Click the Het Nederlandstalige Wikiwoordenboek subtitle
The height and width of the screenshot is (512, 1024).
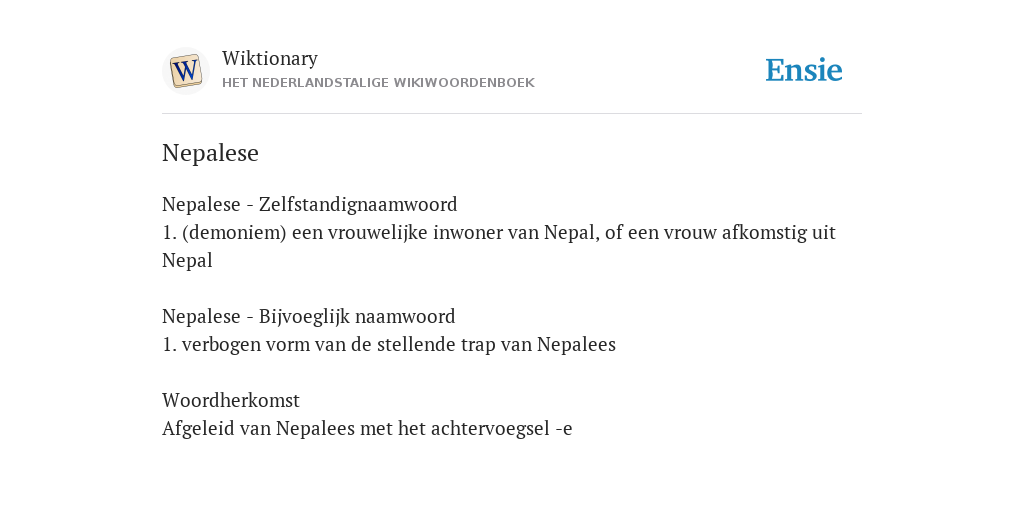[378, 83]
